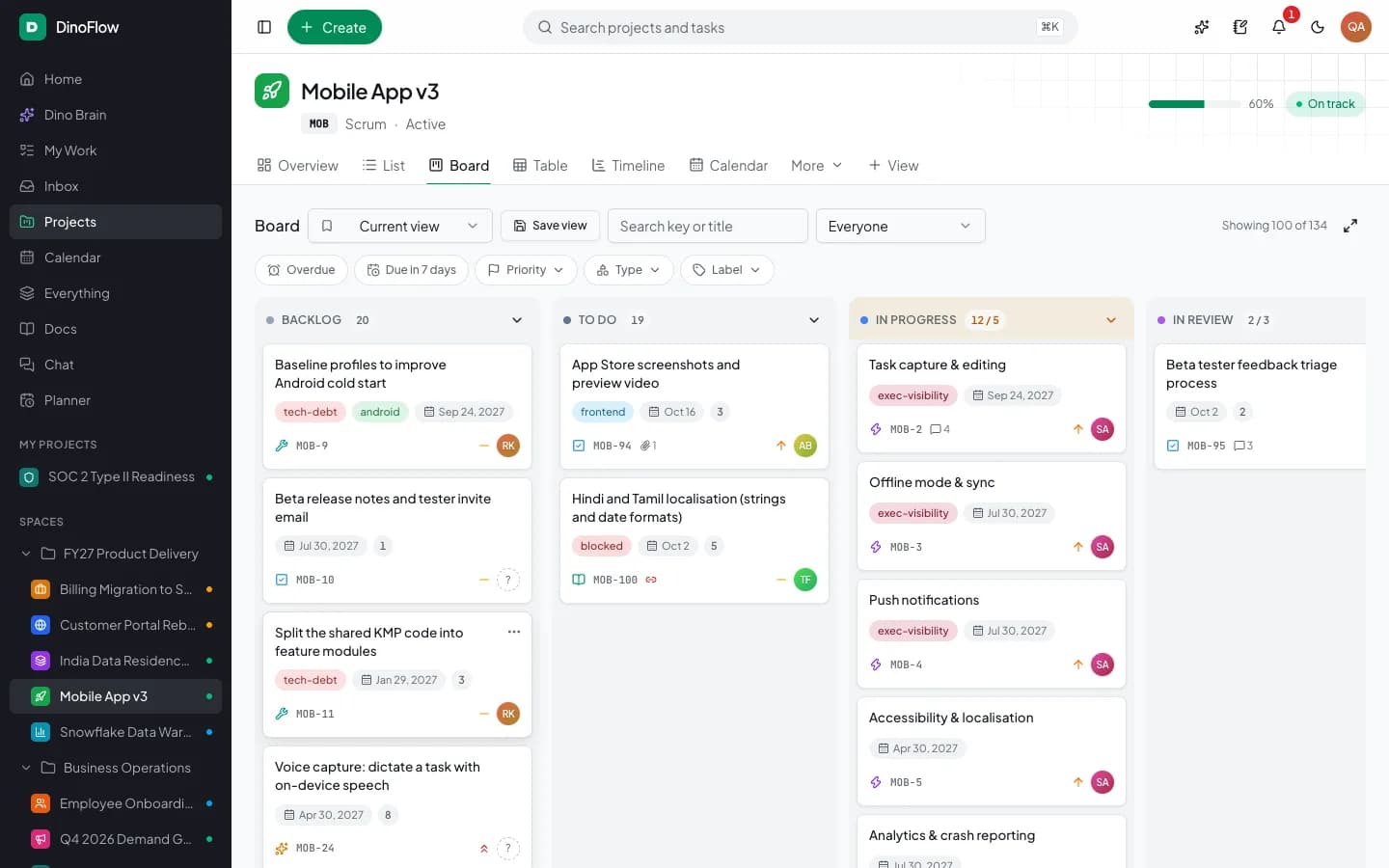Open the More tabs menu

816,166
